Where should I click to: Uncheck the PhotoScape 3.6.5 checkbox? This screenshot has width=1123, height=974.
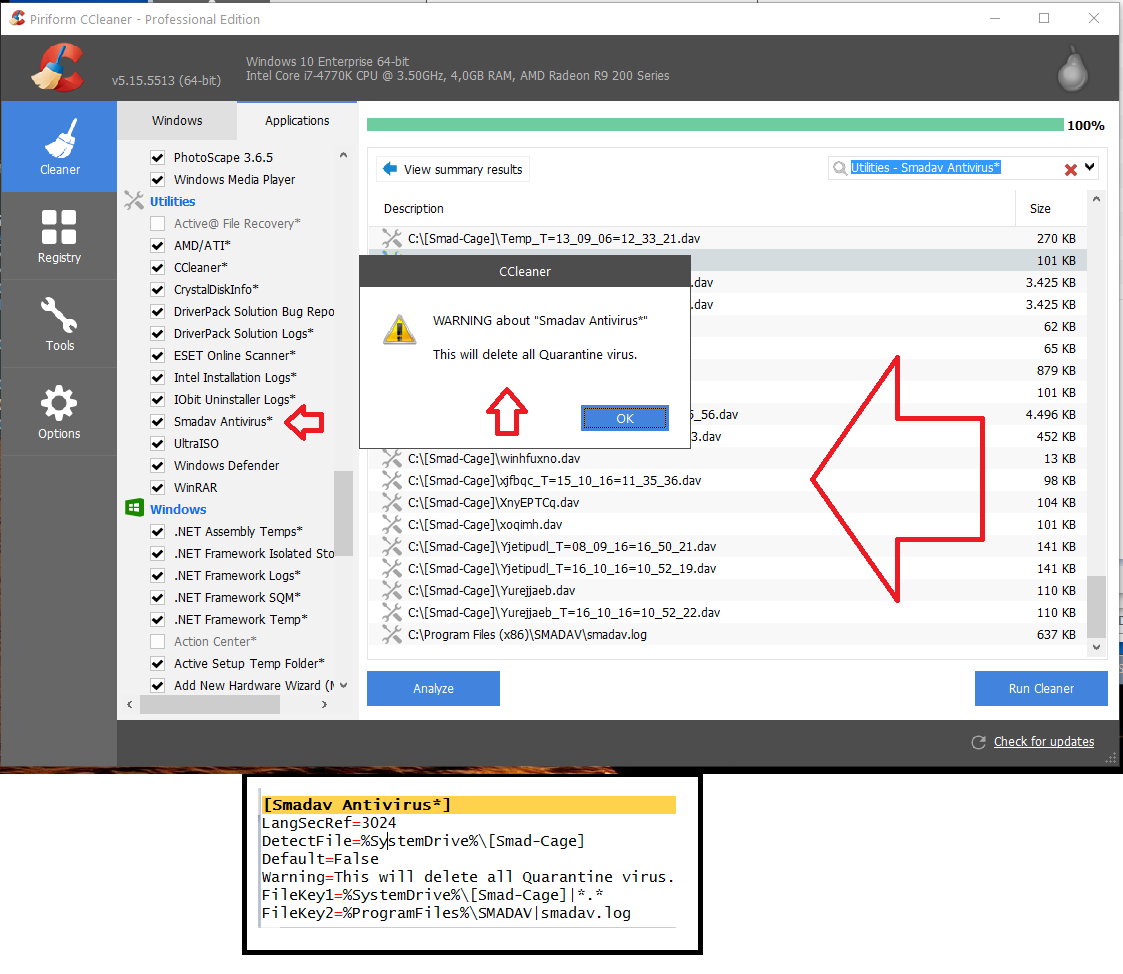(x=158, y=158)
